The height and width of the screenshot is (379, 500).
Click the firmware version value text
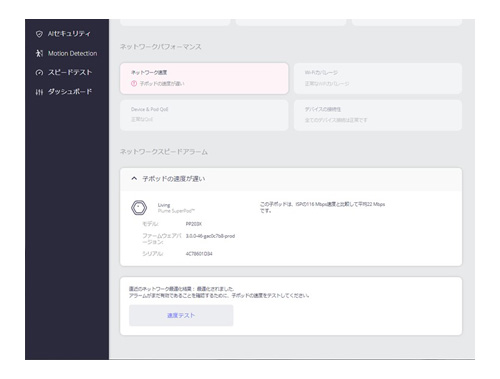[x=210, y=236]
